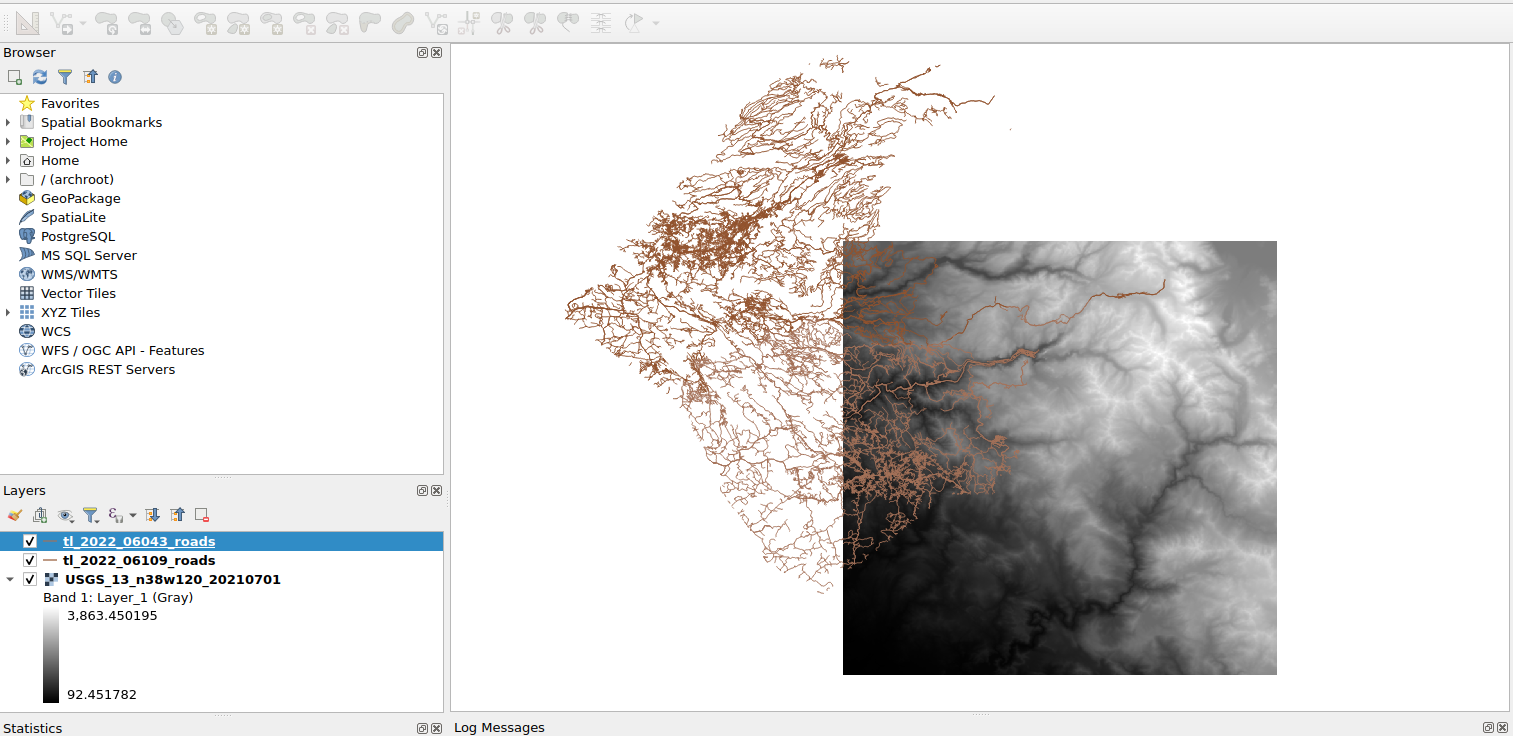Expand the XYZ Tiles entry
The height and width of the screenshot is (736, 1513).
click(8, 312)
